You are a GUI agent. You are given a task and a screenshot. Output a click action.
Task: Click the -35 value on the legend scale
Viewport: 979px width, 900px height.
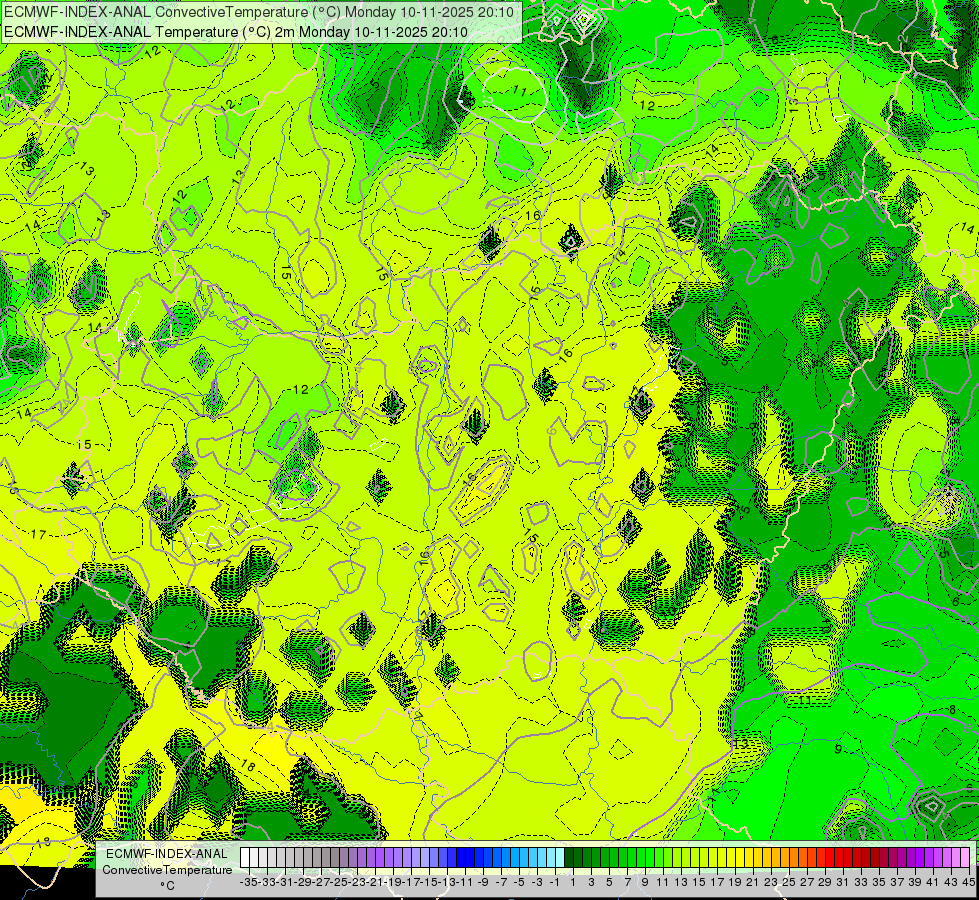[x=249, y=883]
